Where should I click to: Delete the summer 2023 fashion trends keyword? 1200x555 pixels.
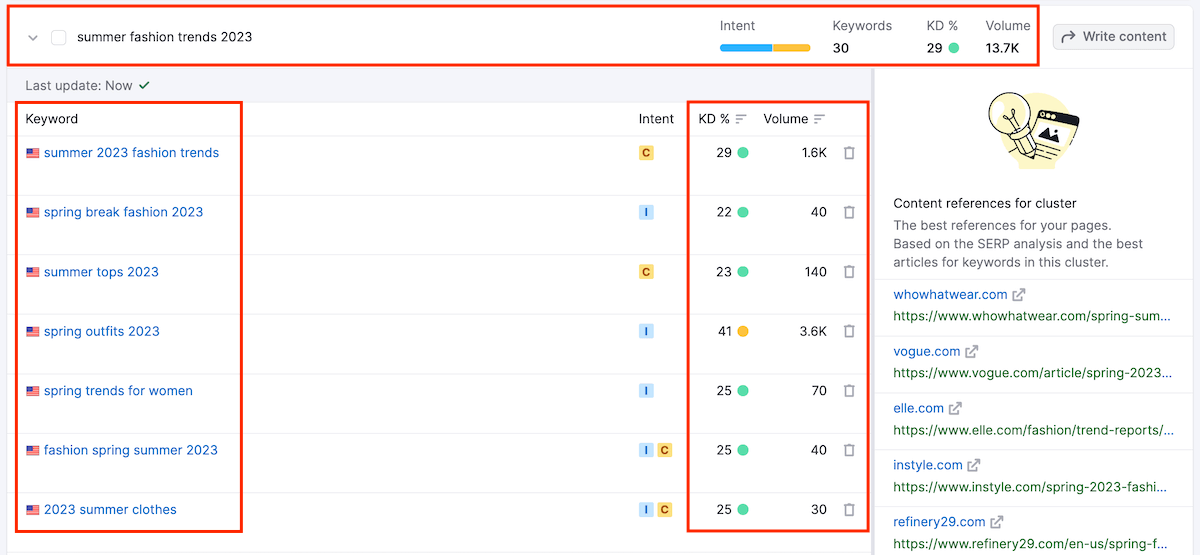tap(849, 153)
